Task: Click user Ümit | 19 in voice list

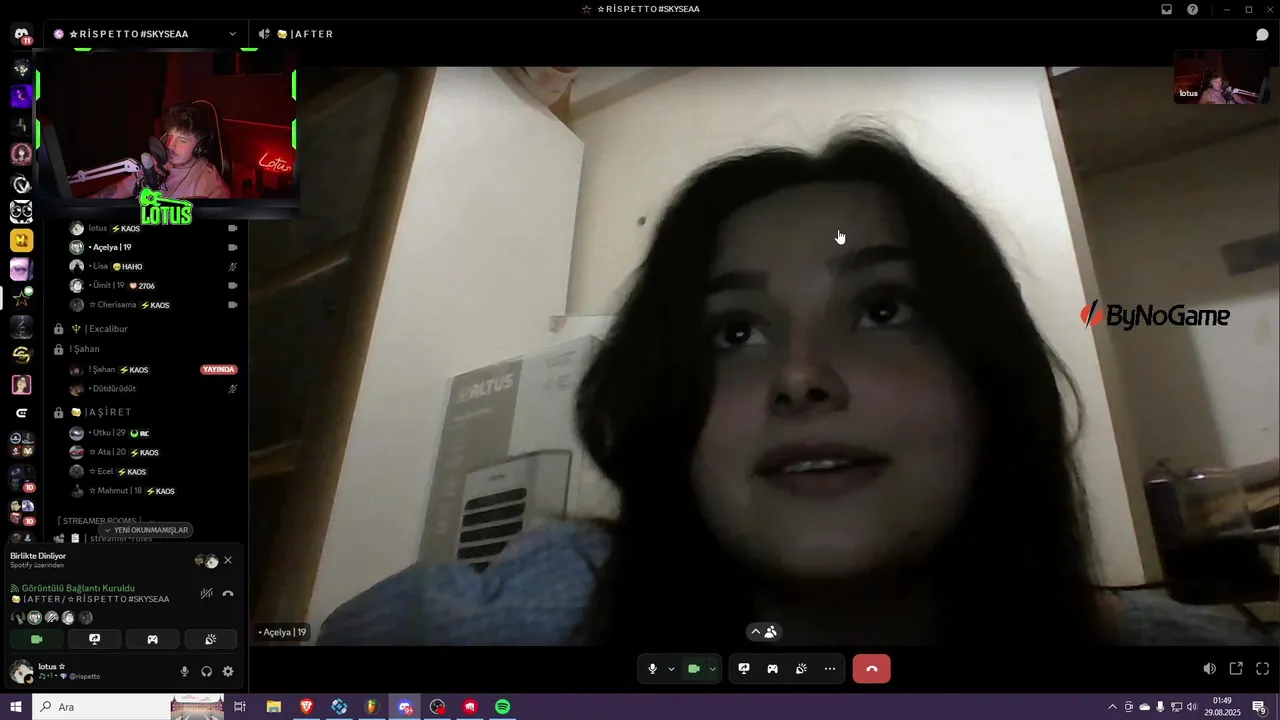Action: coord(152,285)
